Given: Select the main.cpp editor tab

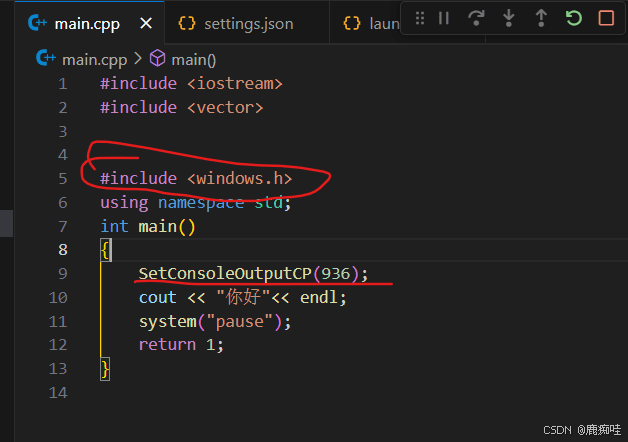Looking at the screenshot, I should coord(89,23).
